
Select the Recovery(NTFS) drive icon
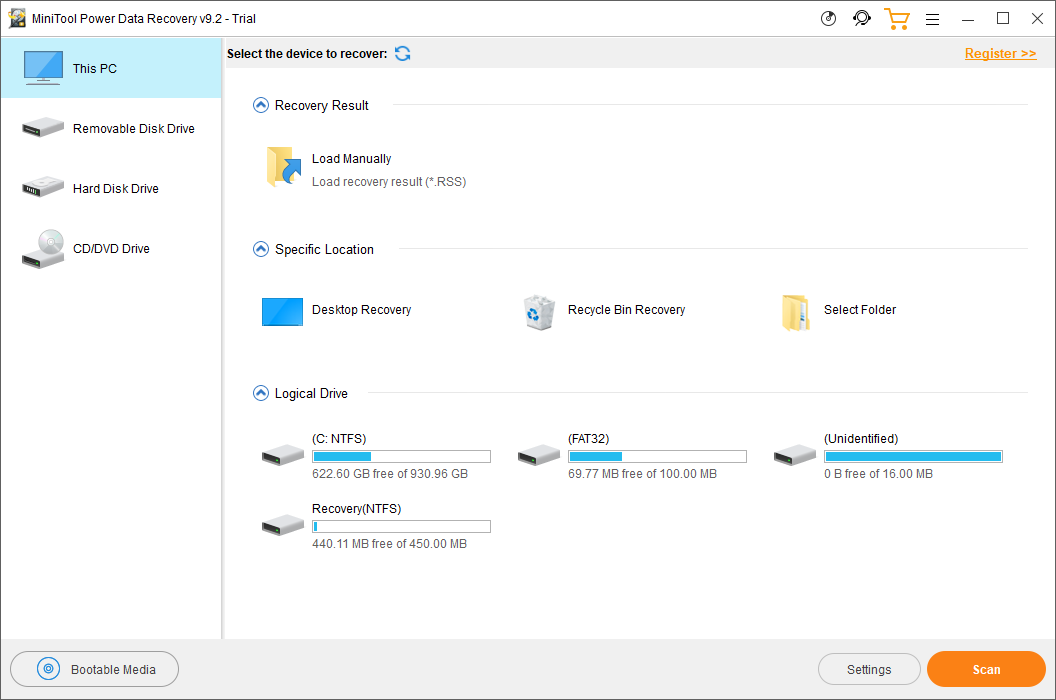283,526
